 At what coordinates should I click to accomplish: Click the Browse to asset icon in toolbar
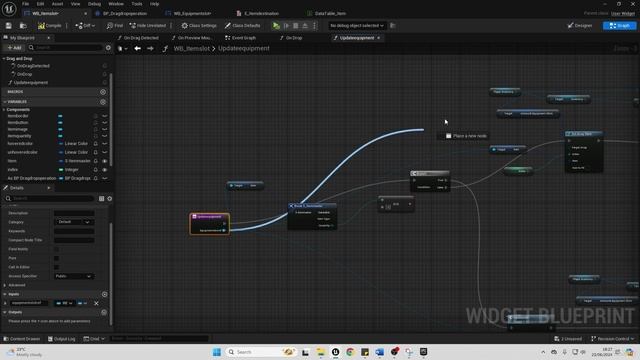[x=23, y=26]
